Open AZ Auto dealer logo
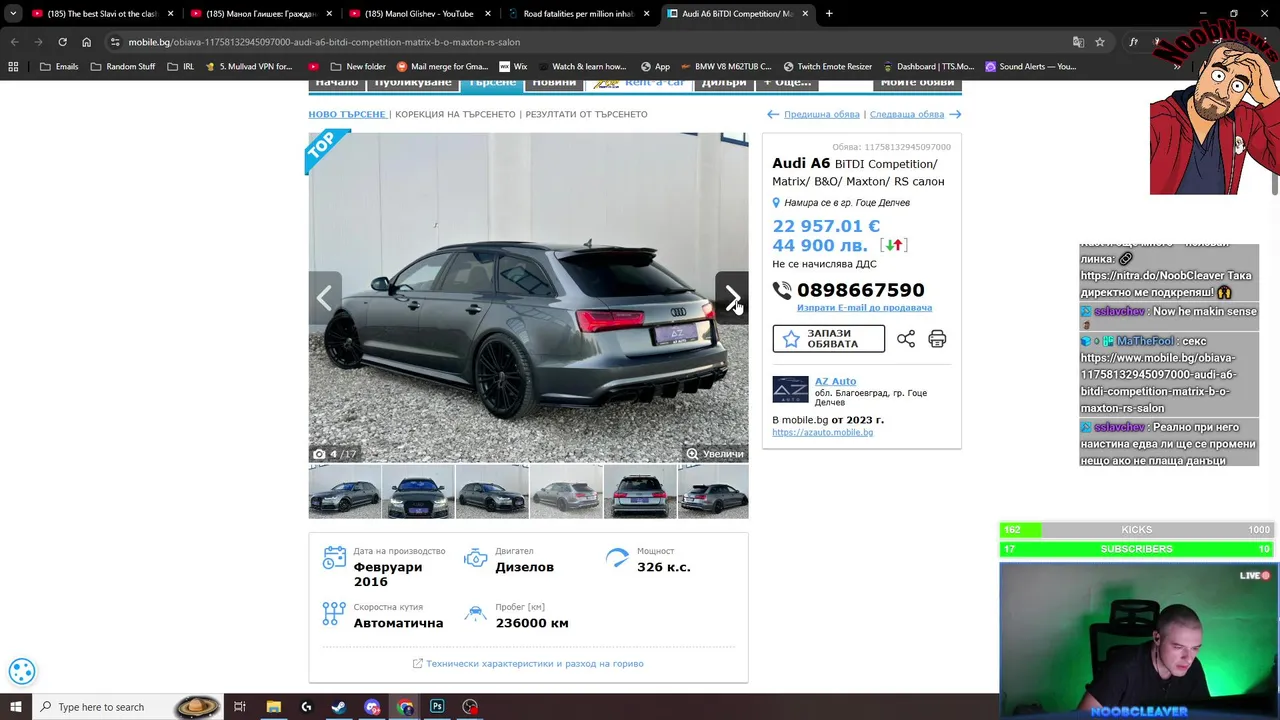The height and width of the screenshot is (720, 1280). tap(790, 389)
